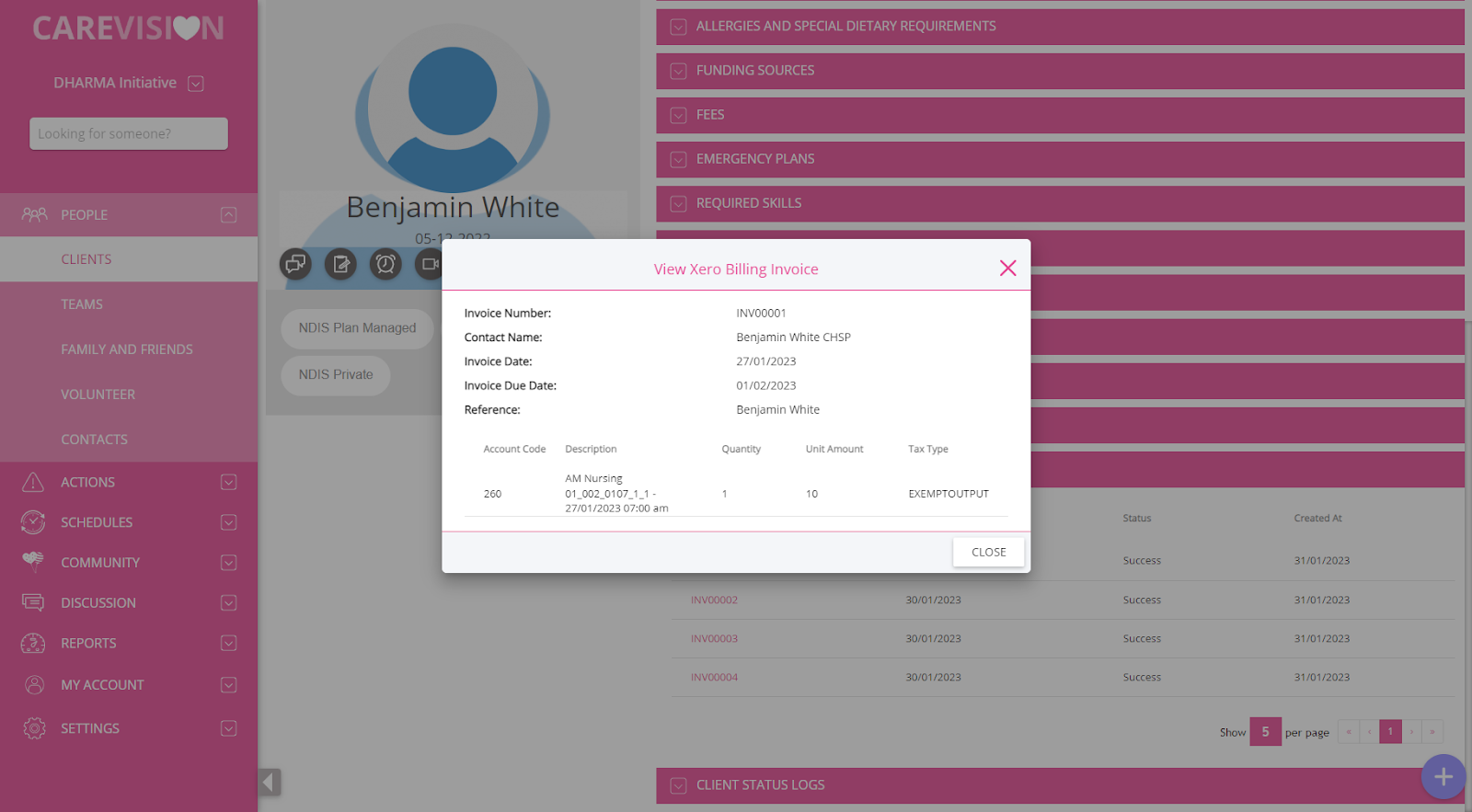Click the Created At column header
1472x812 pixels.
[1317, 518]
